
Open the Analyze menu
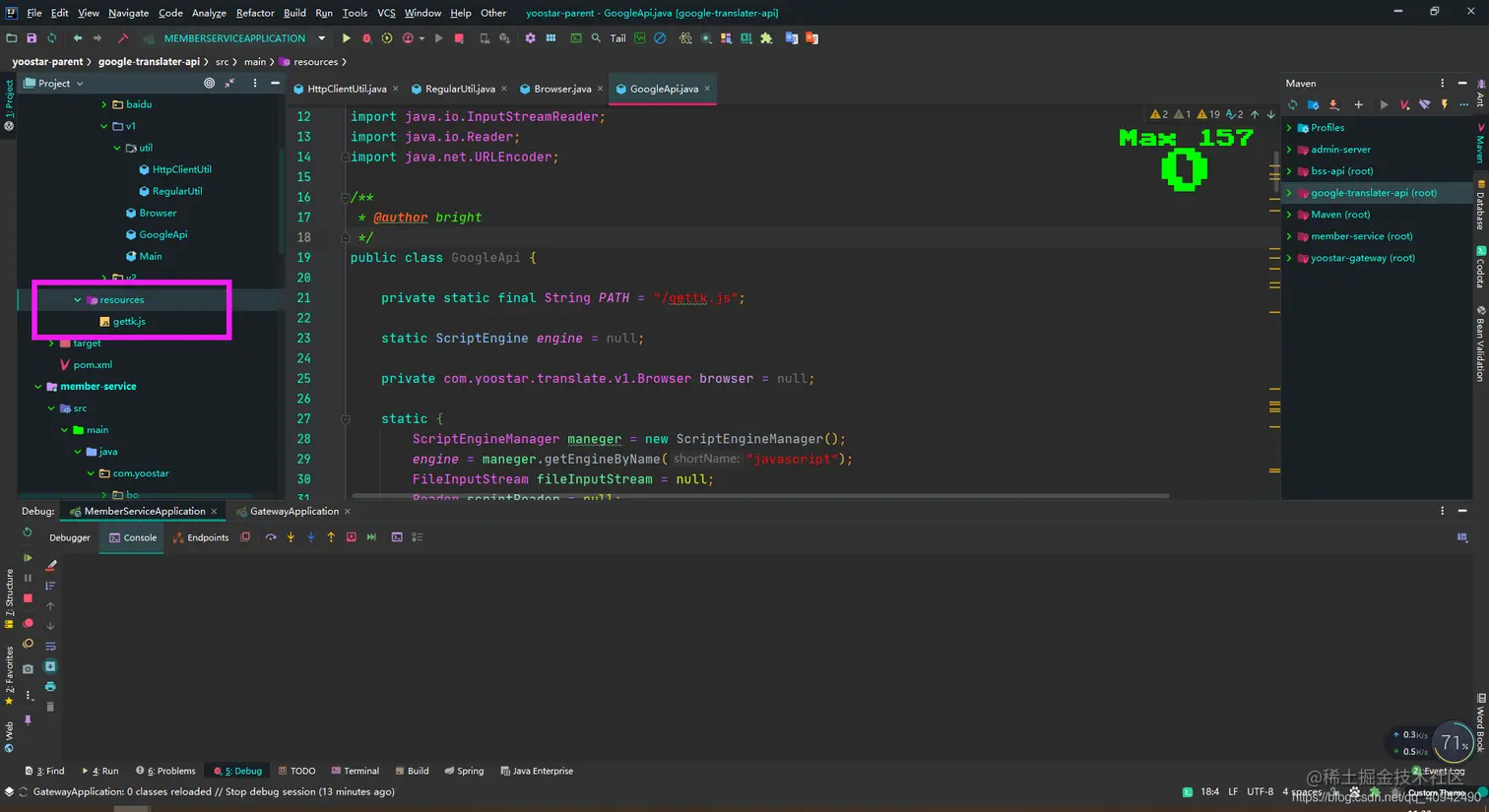(209, 13)
